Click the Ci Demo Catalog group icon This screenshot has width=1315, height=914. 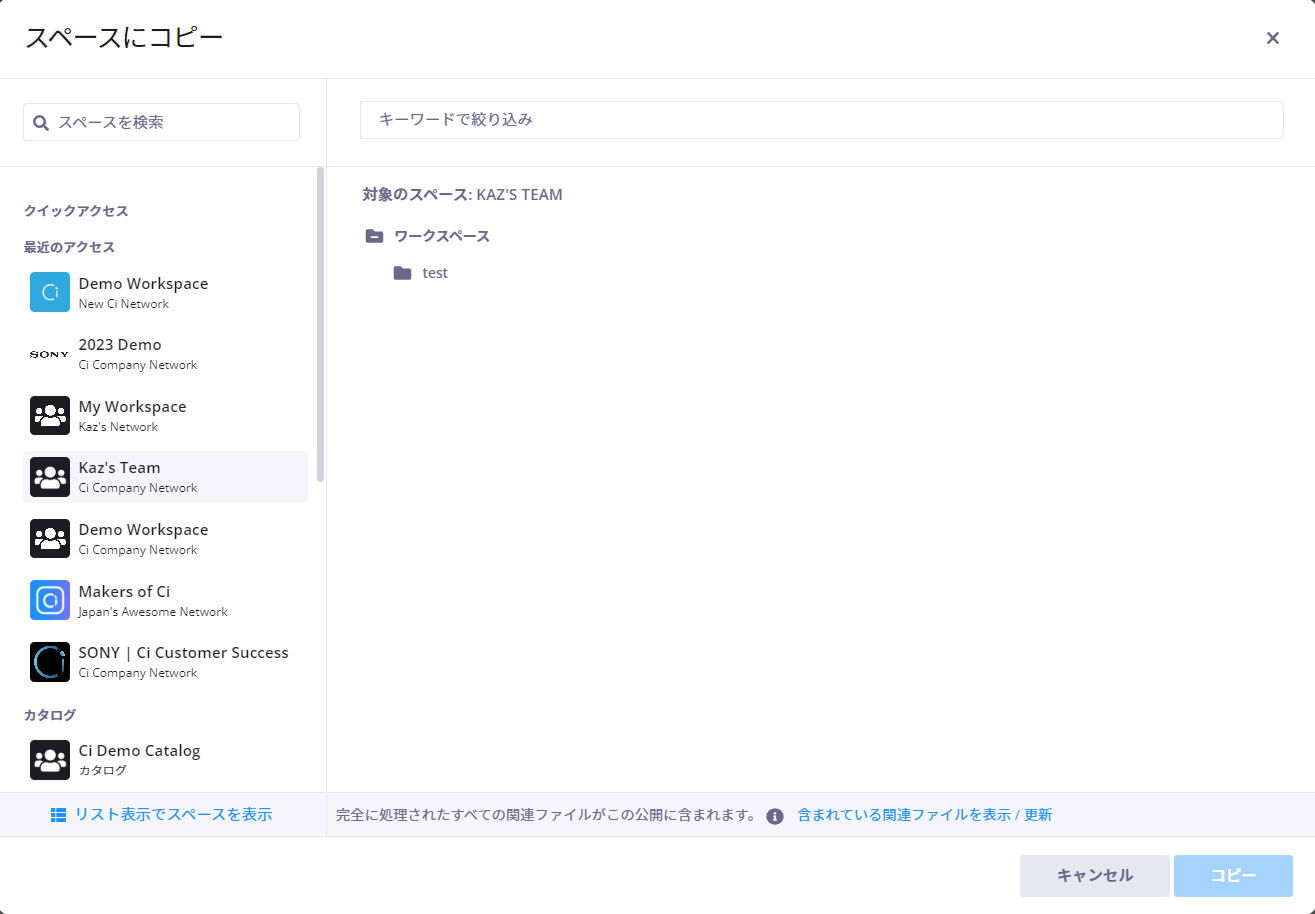[x=50, y=760]
